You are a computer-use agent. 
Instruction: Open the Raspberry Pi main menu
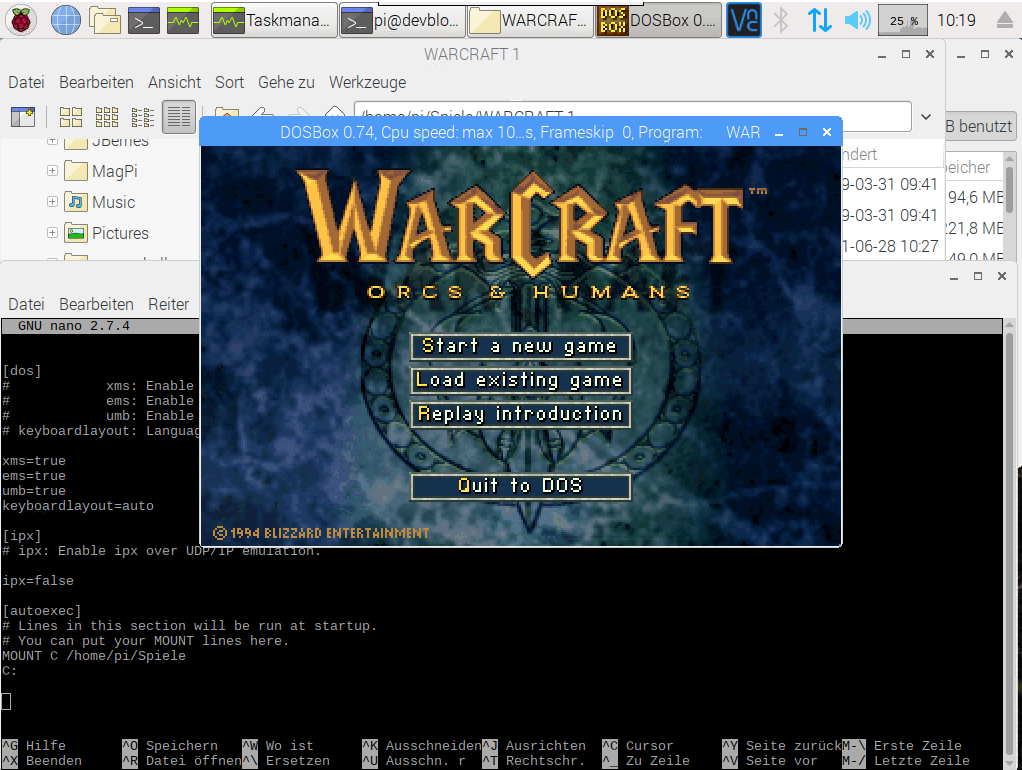point(21,20)
